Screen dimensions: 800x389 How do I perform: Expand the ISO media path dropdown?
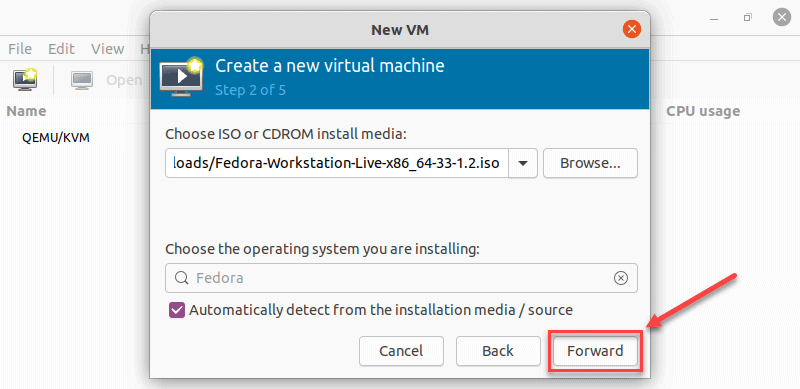tap(523, 163)
